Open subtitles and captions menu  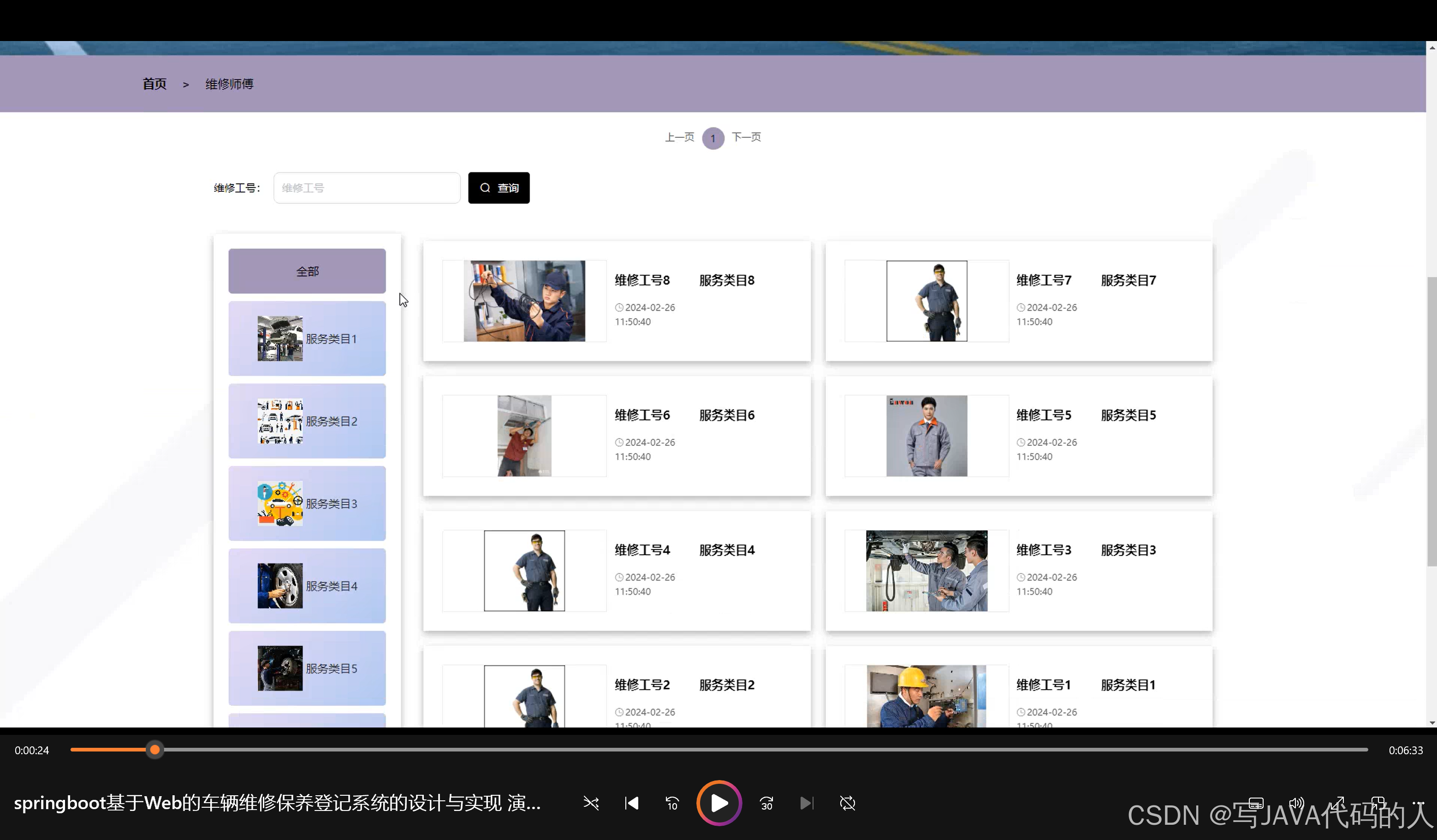pos(1256,803)
